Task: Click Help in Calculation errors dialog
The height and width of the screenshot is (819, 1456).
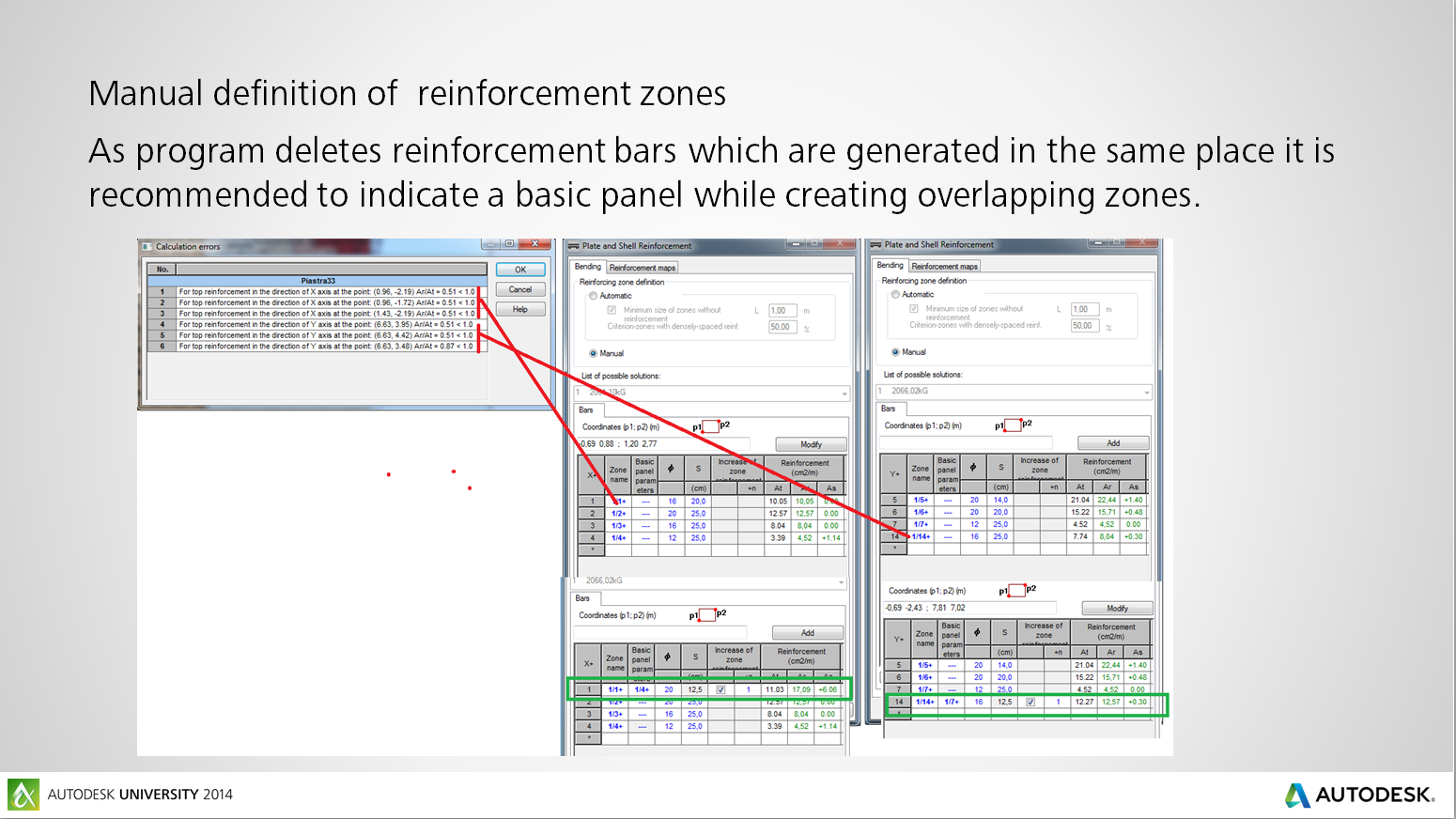Action: pos(520,309)
